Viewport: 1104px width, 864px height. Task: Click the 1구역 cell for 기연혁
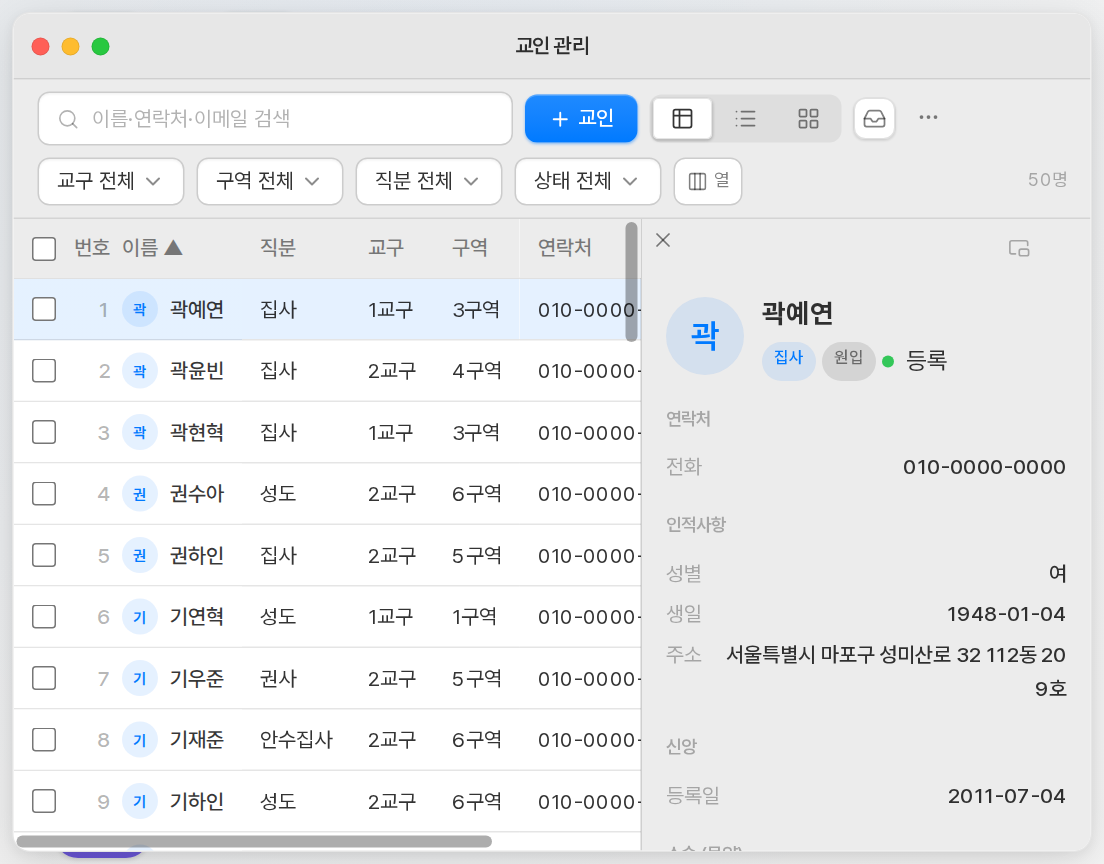coord(475,617)
